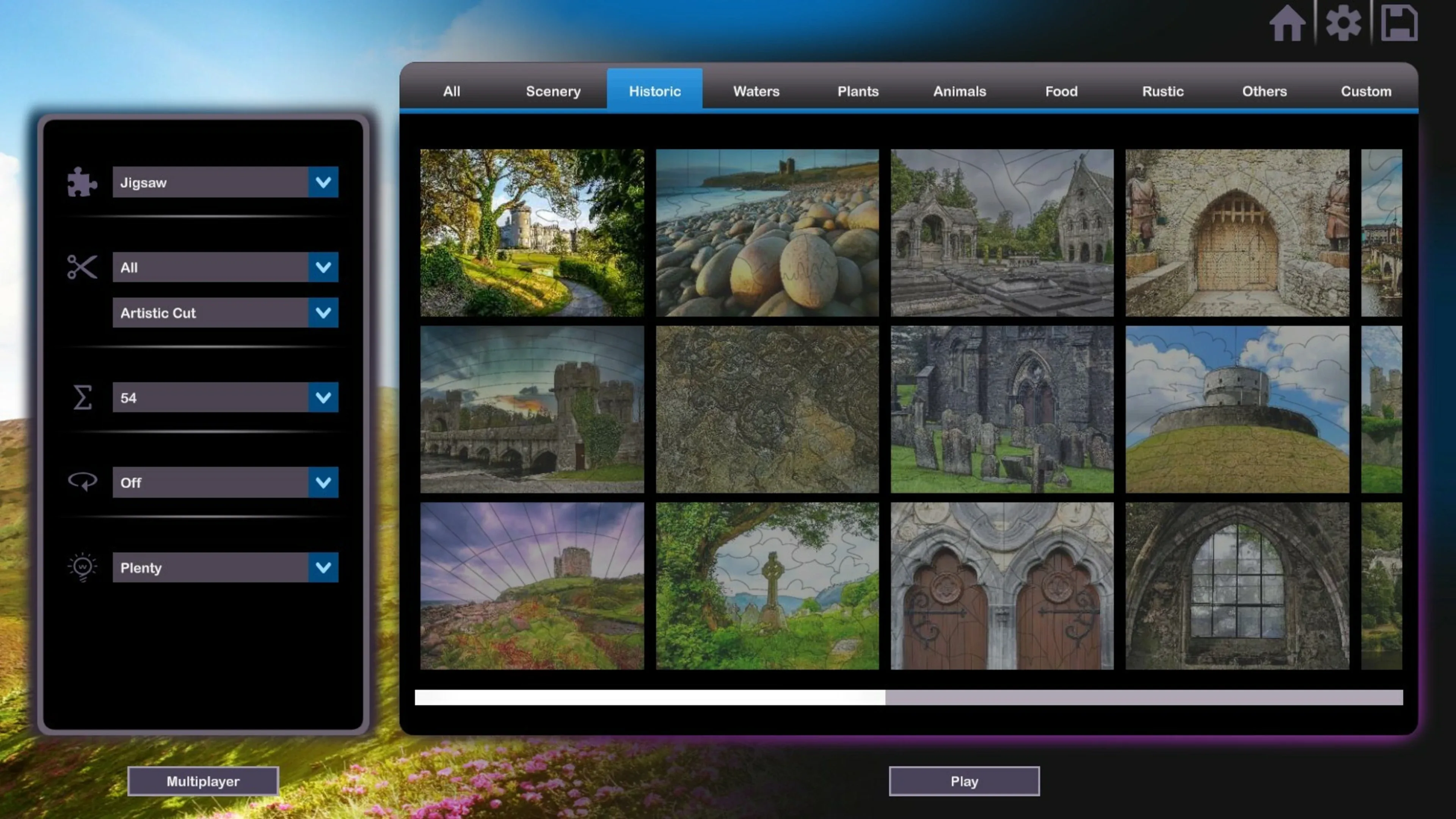This screenshot has width=1456, height=819.
Task: Switch to the Animals tab
Action: [959, 91]
